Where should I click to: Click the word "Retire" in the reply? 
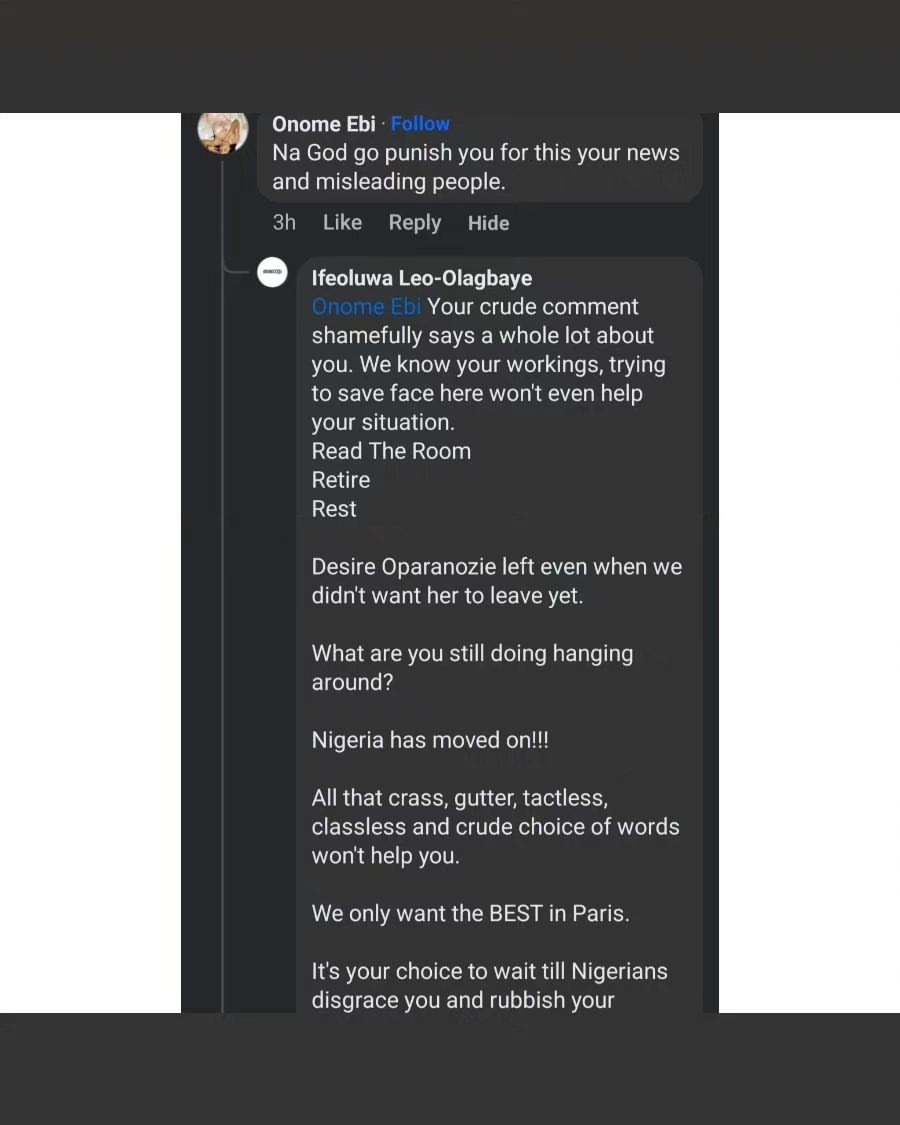click(341, 480)
